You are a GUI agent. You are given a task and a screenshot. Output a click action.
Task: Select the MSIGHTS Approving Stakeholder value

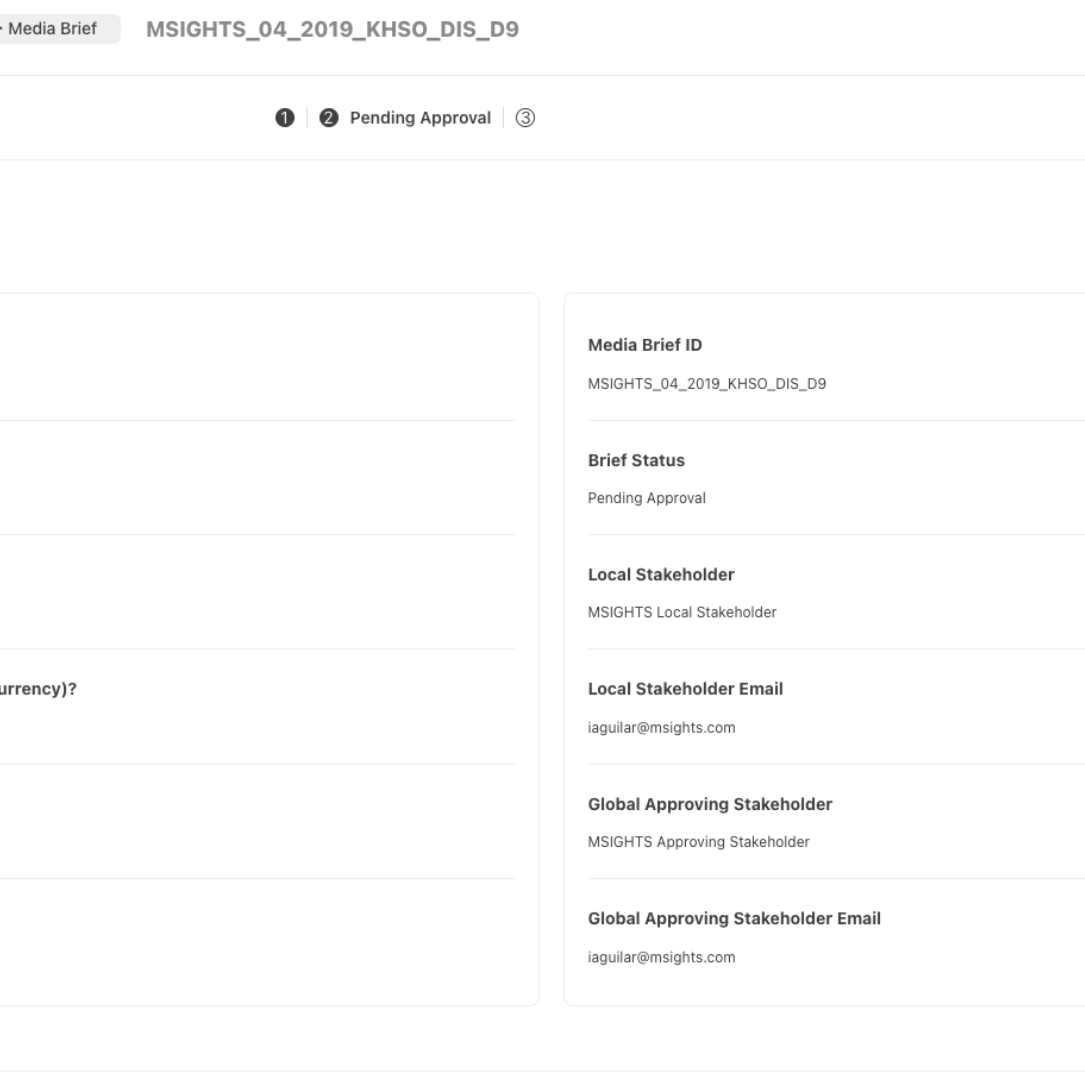point(699,842)
